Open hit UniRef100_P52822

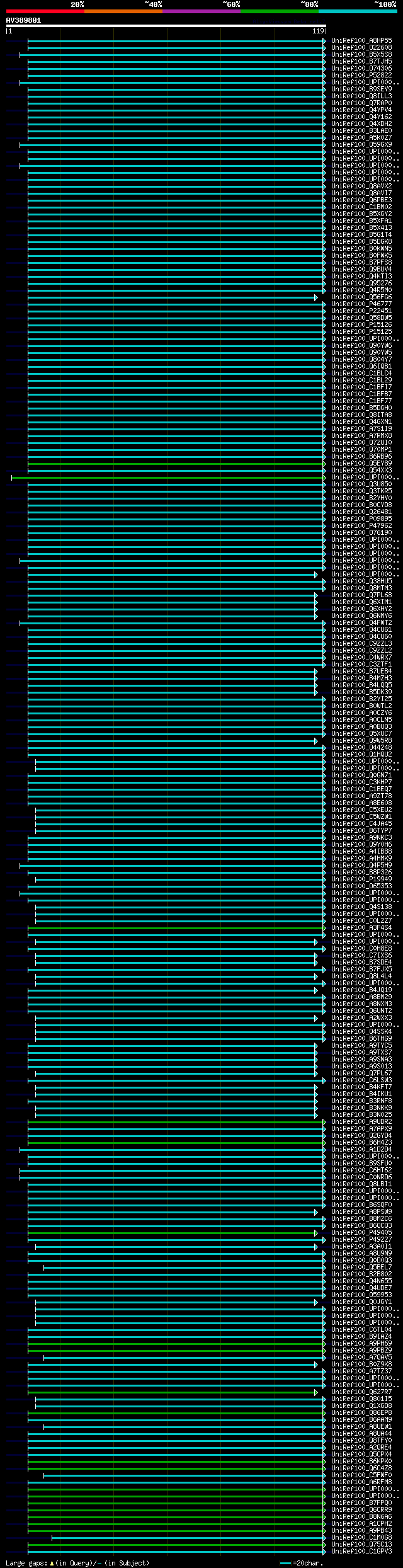click(x=361, y=75)
